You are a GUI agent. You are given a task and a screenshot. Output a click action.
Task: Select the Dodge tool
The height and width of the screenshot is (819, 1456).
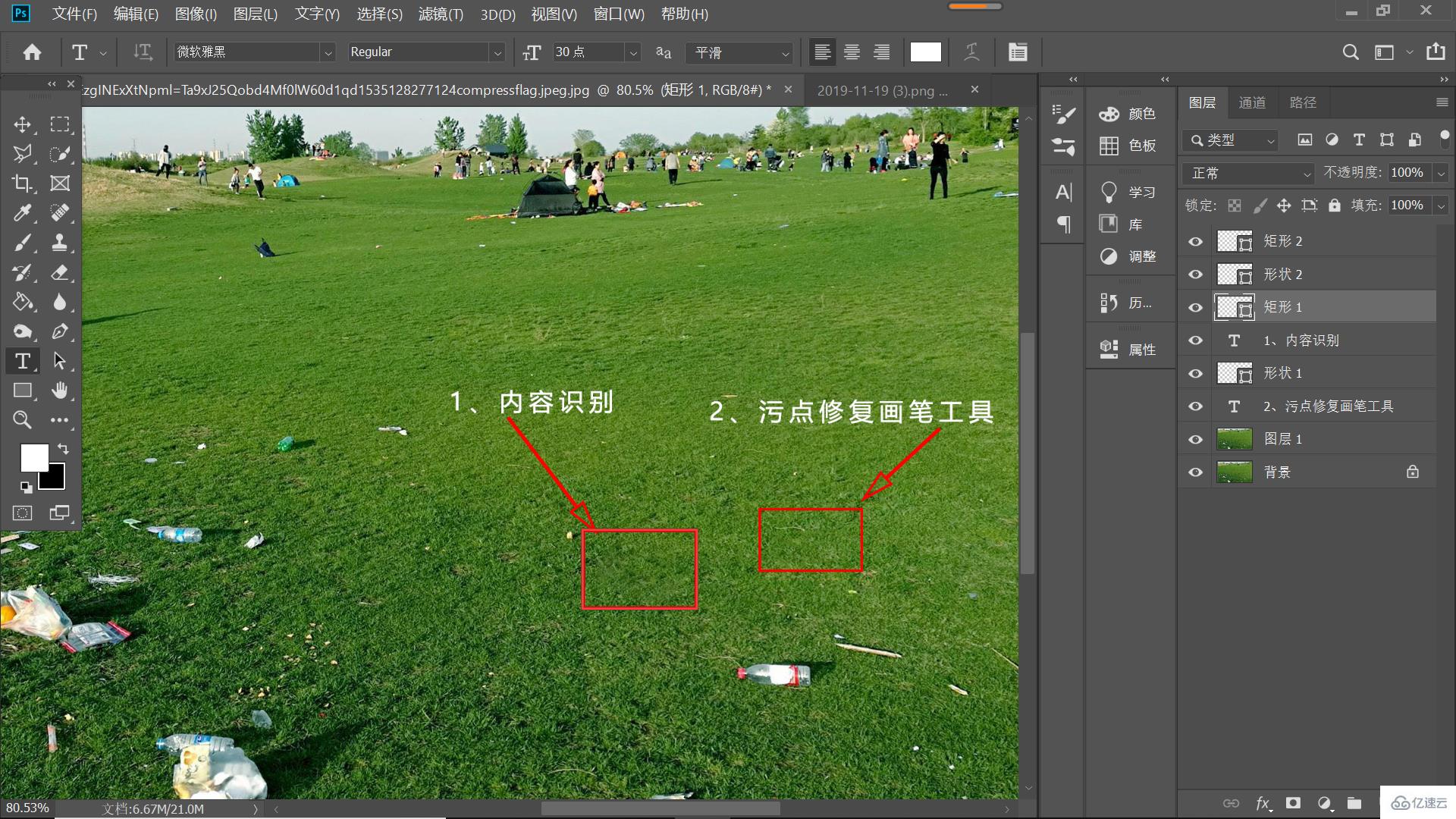pos(23,331)
